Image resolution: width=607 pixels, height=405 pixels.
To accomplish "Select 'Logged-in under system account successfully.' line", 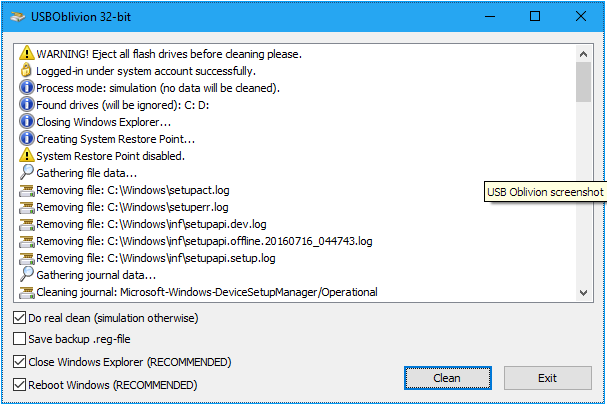I will click(146, 71).
